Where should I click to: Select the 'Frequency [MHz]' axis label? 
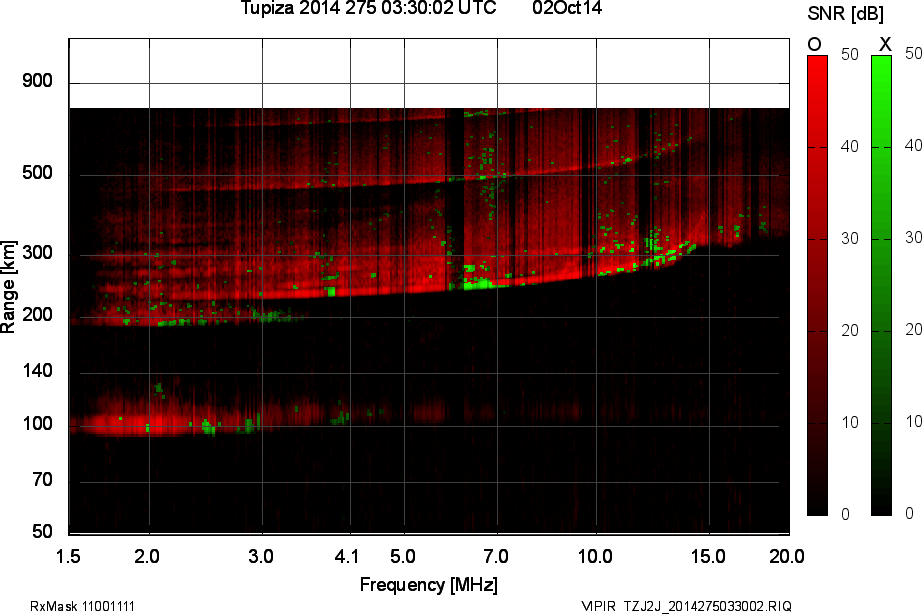(428, 584)
